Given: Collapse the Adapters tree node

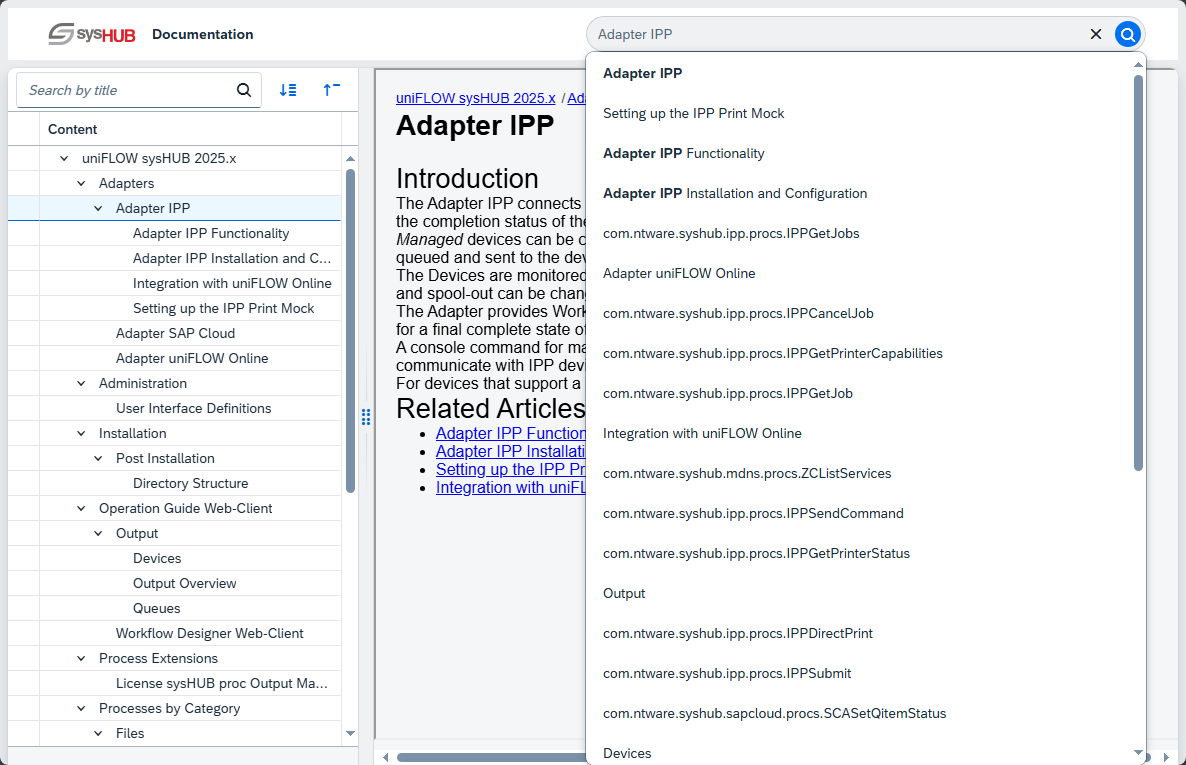Looking at the screenshot, I should click(81, 183).
